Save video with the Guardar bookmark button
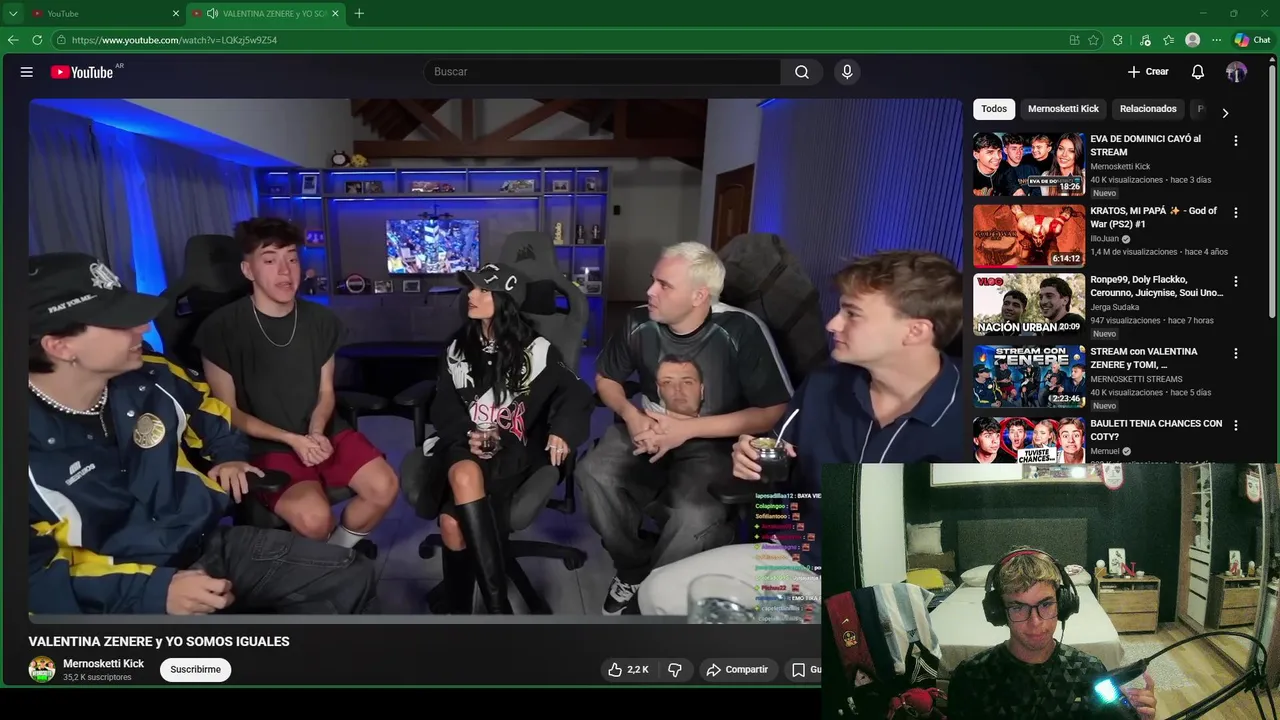The width and height of the screenshot is (1280, 720). click(x=803, y=670)
